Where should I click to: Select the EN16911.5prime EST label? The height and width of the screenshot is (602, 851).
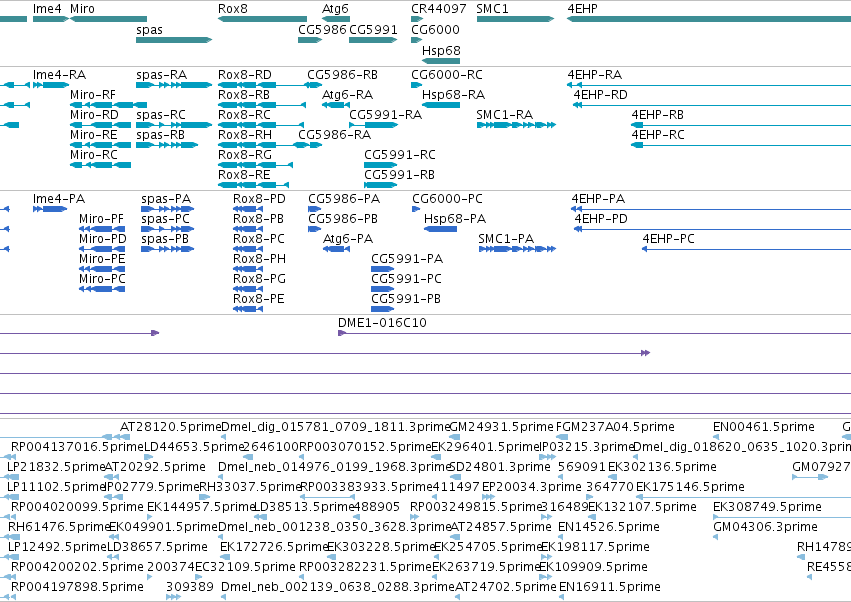(609, 587)
